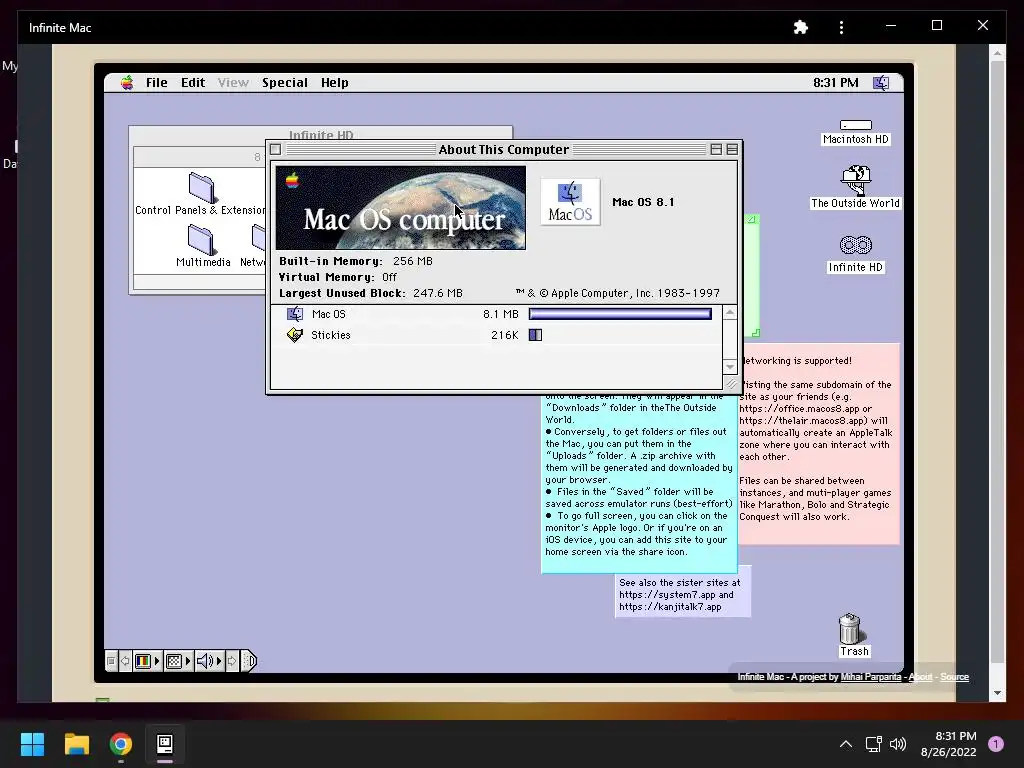Select the Stickies row icon in memory list
The image size is (1024, 768).
coord(295,335)
